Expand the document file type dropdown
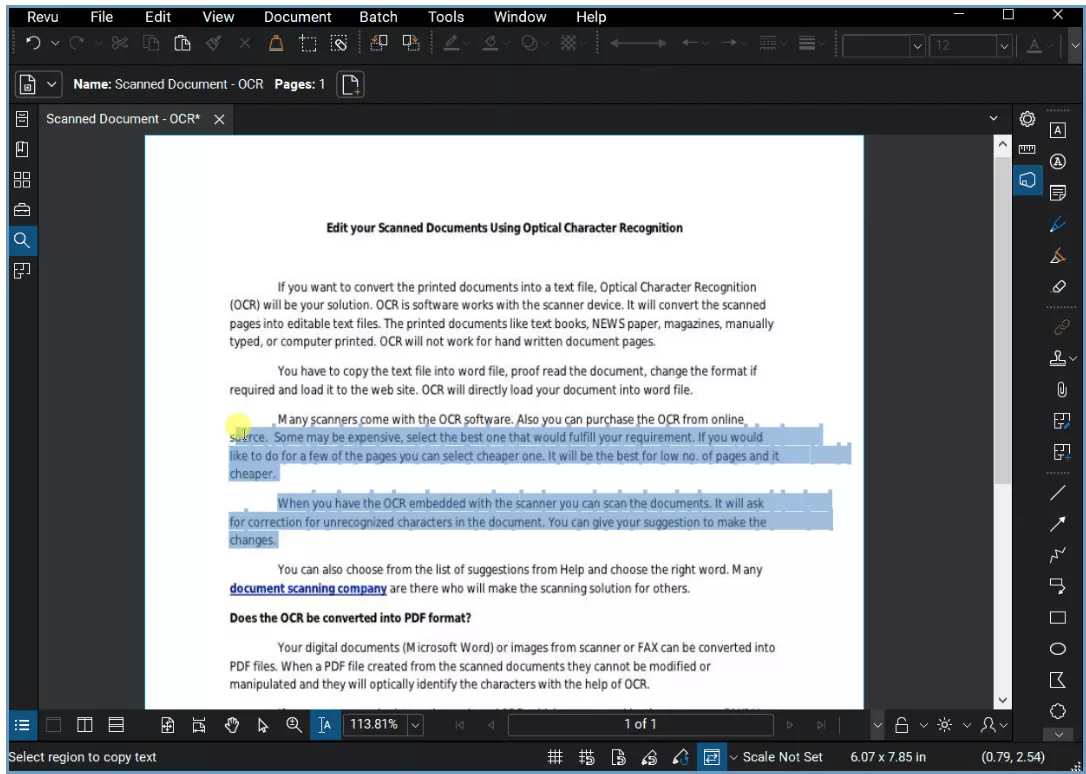Screen dimensions: 1086x774 tap(50, 84)
